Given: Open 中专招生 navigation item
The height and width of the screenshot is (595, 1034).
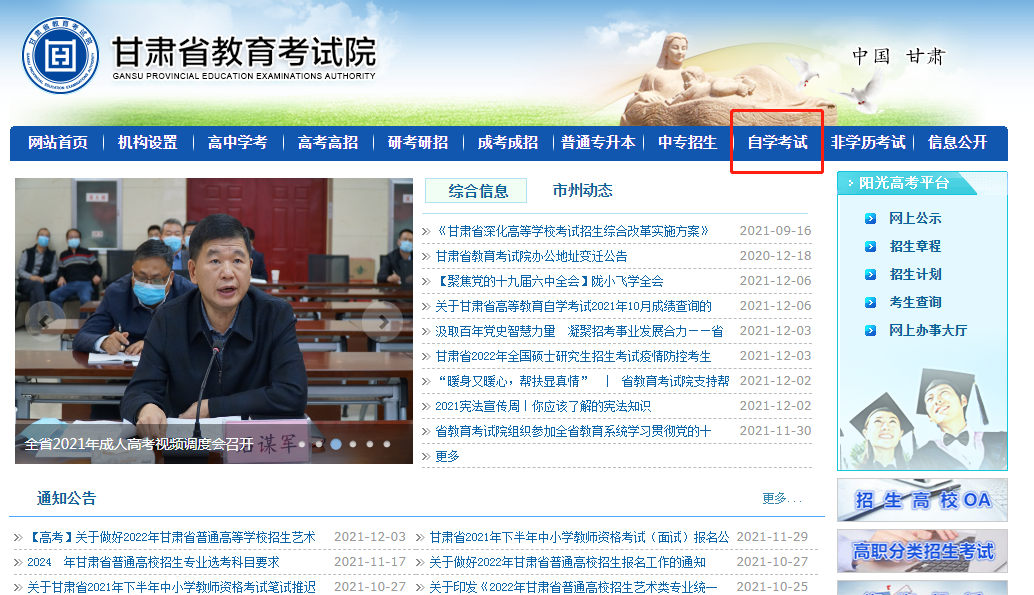Looking at the screenshot, I should click(687, 142).
